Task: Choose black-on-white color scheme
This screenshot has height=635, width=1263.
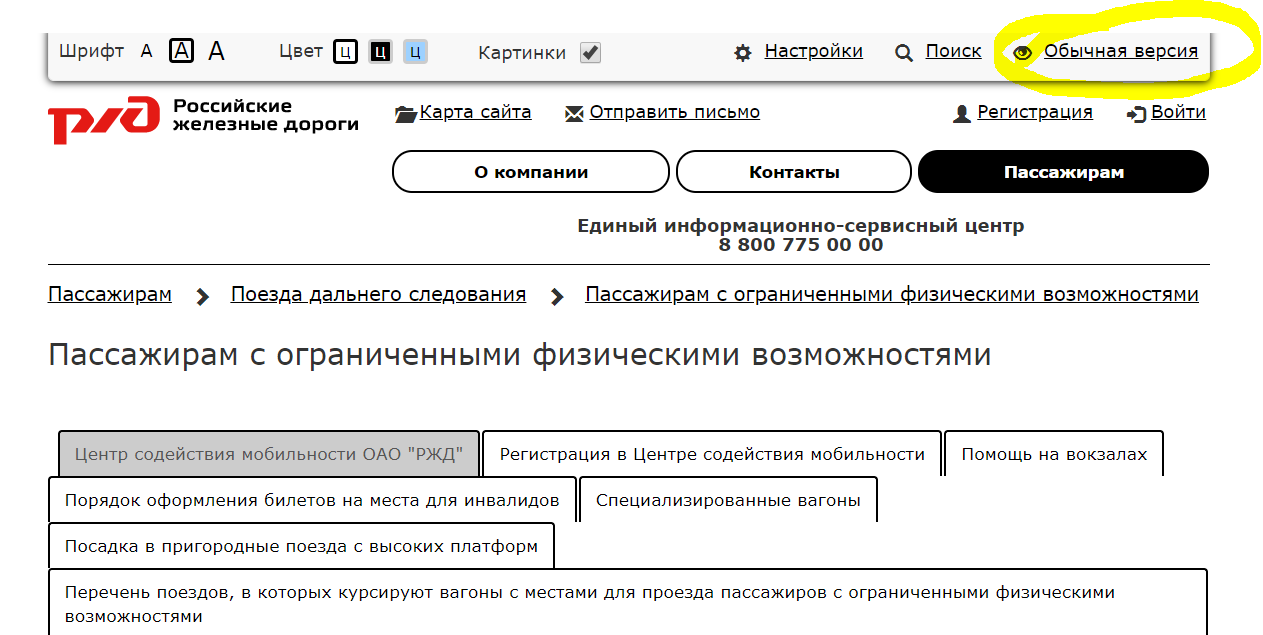Action: (345, 52)
